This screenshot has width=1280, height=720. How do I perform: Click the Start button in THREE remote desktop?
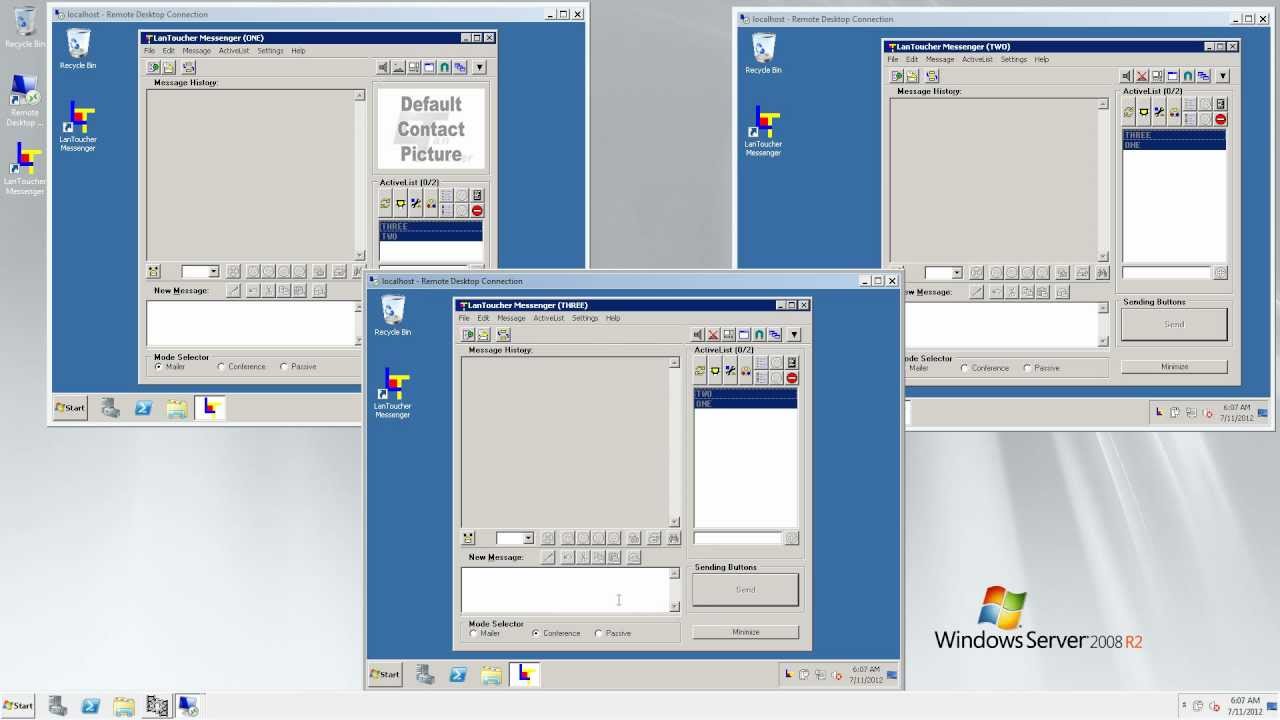(384, 674)
